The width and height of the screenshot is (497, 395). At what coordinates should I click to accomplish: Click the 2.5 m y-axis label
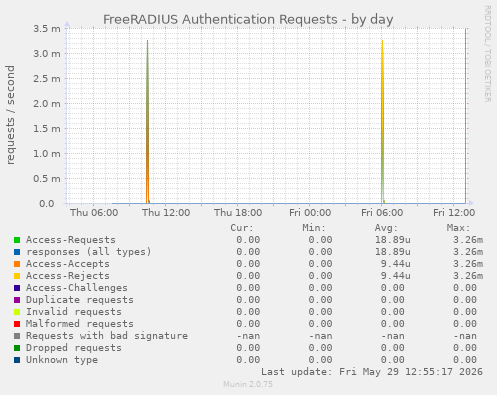pos(47,79)
